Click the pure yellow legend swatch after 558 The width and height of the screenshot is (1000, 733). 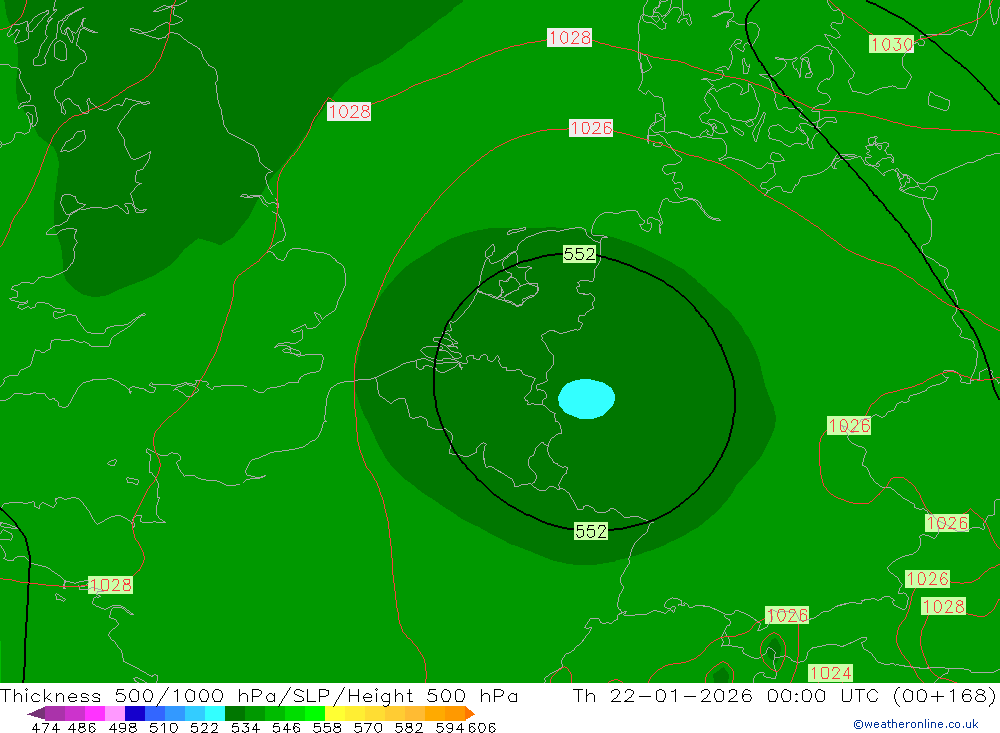[335, 713]
